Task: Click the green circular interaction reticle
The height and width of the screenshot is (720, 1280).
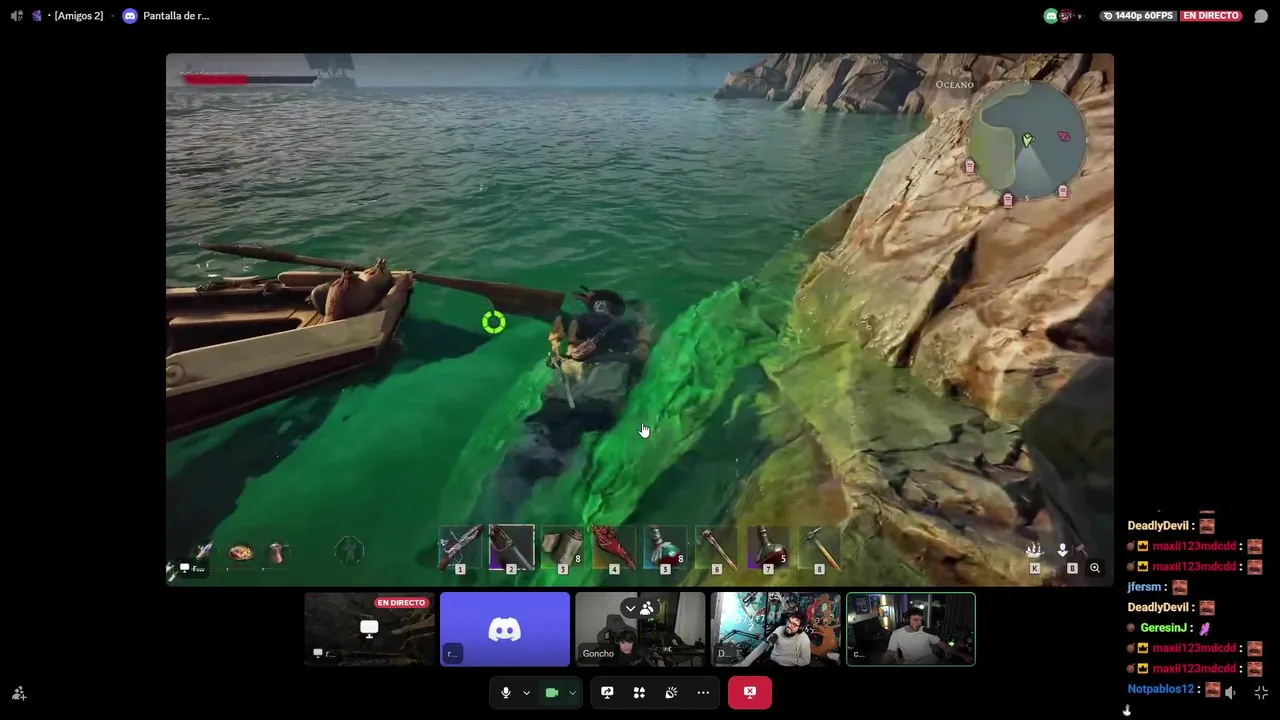Action: [494, 322]
